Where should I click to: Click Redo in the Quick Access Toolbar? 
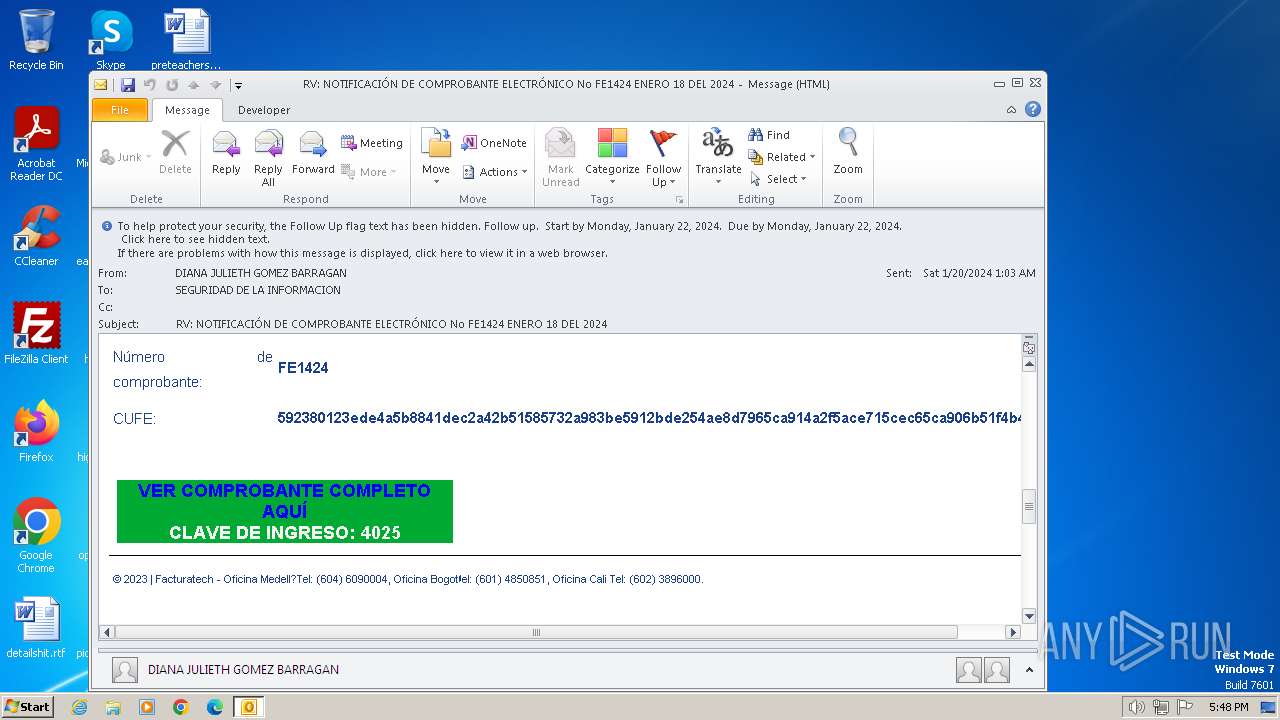(x=172, y=85)
